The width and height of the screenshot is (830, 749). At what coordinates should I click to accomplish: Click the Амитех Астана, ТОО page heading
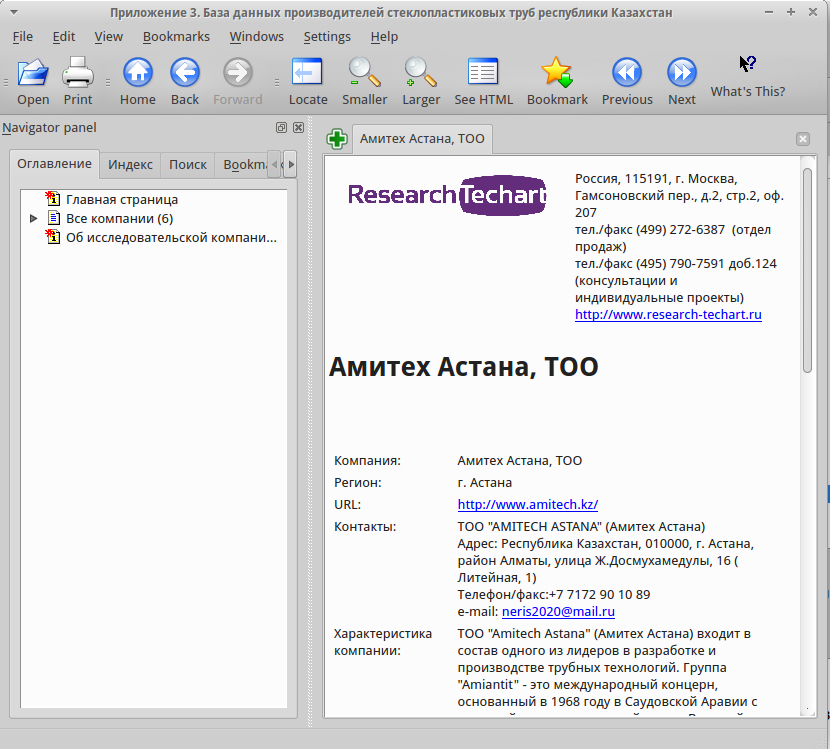(464, 367)
